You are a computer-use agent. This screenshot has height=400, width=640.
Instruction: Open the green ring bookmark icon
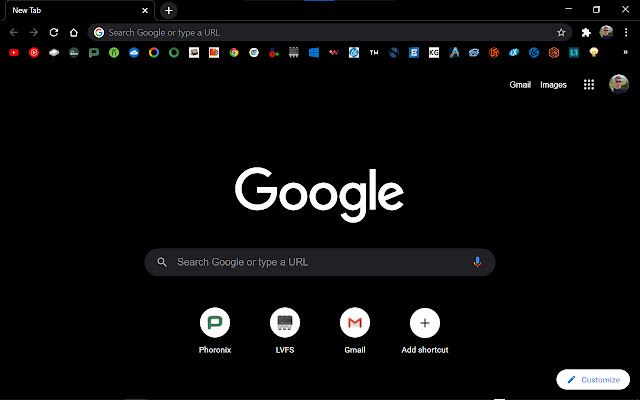pyautogui.click(x=174, y=53)
